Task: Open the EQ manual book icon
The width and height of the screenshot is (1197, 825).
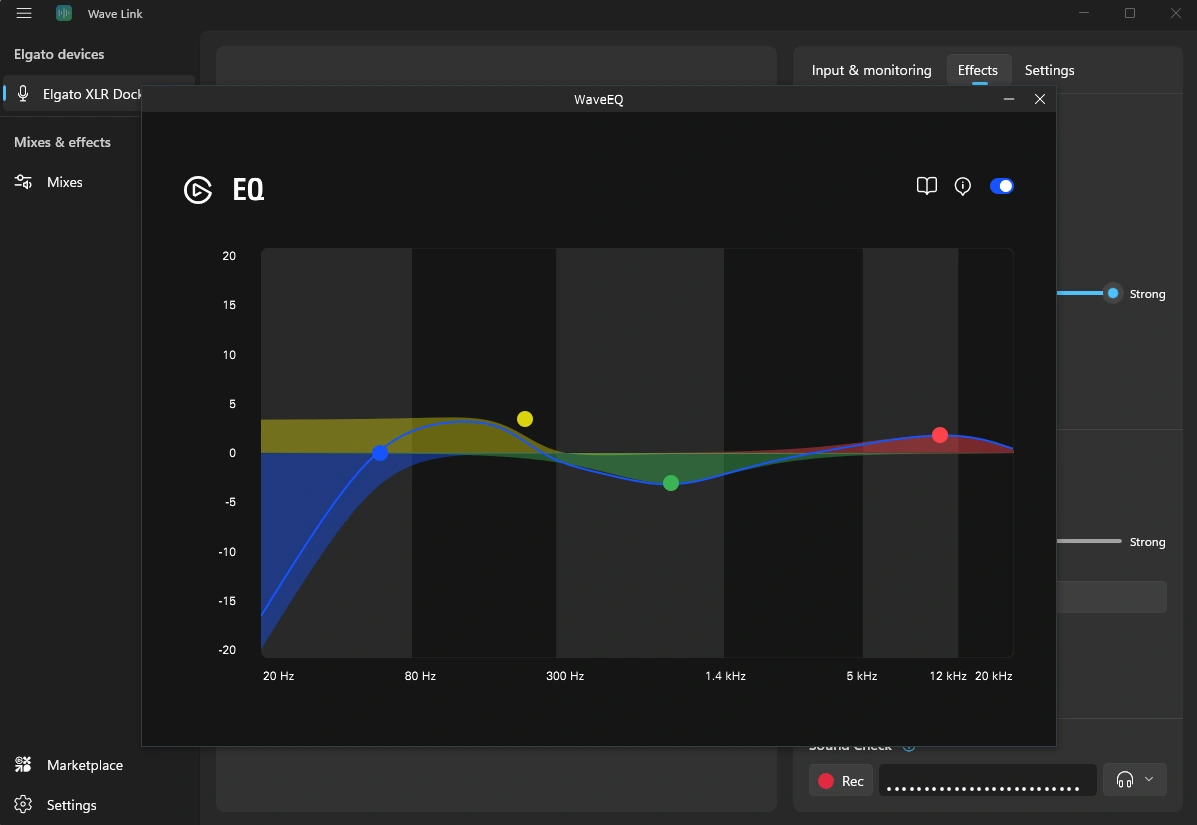Action: pyautogui.click(x=927, y=186)
